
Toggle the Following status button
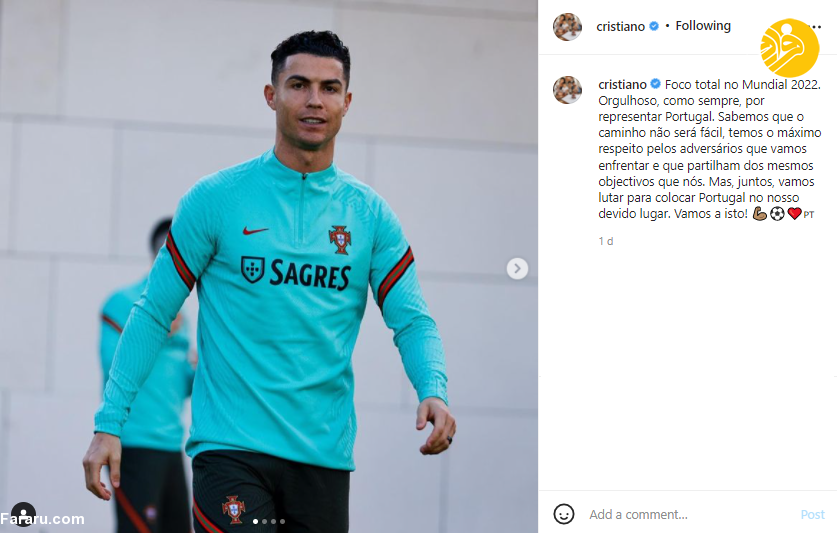(703, 26)
